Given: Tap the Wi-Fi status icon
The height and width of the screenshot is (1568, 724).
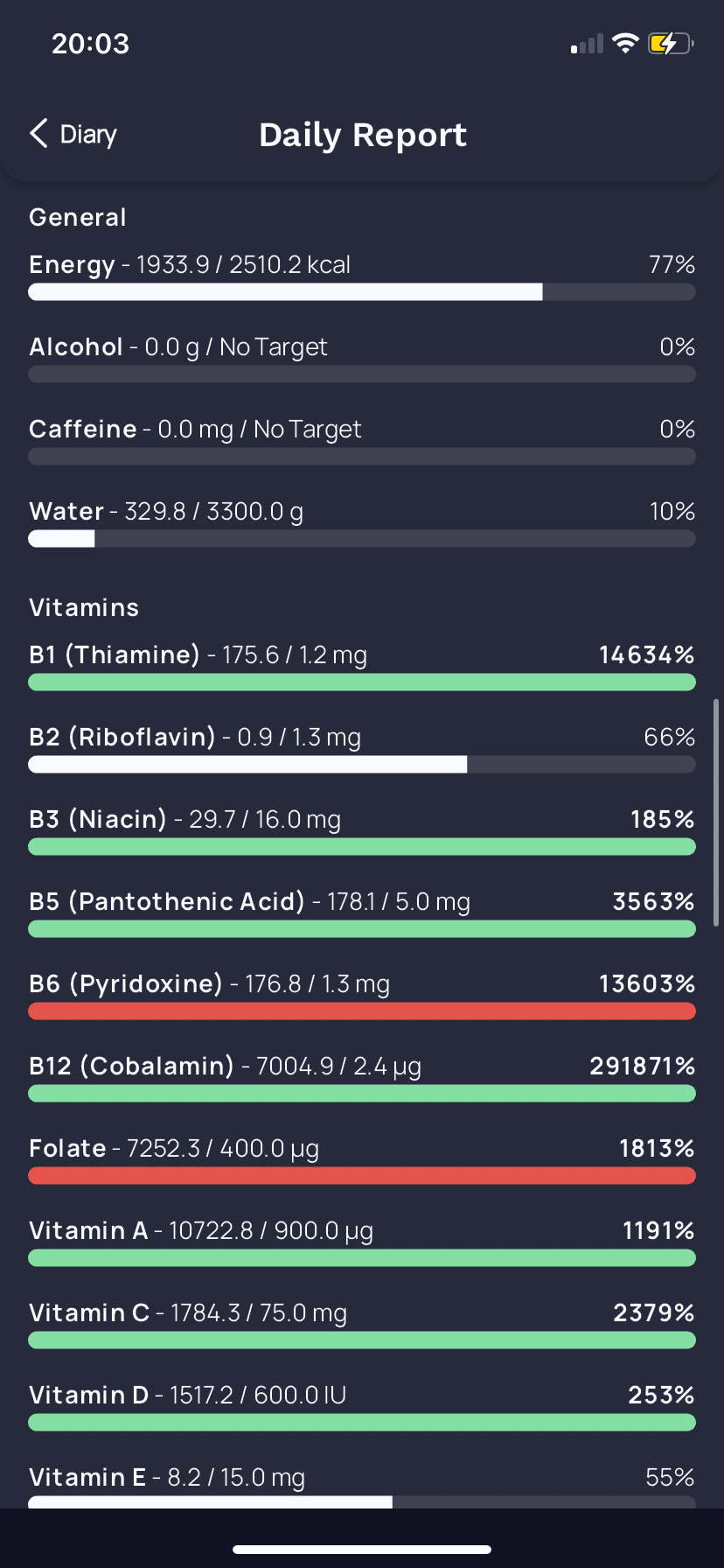Looking at the screenshot, I should pos(625,43).
